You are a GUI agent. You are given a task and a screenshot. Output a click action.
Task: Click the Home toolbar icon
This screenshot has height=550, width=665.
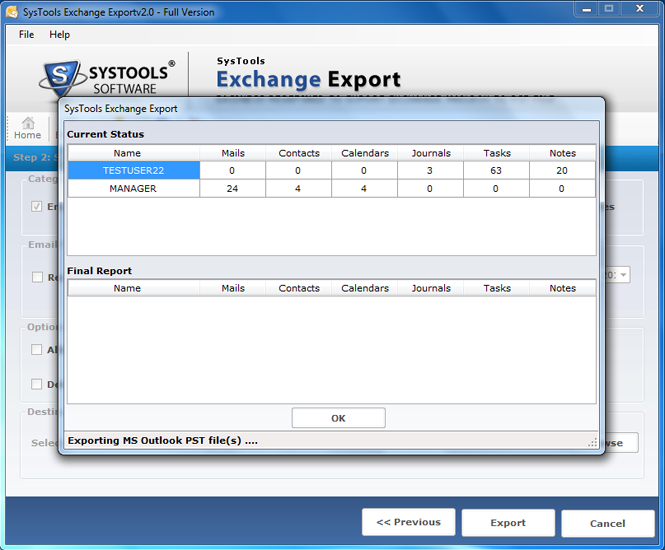(27, 128)
